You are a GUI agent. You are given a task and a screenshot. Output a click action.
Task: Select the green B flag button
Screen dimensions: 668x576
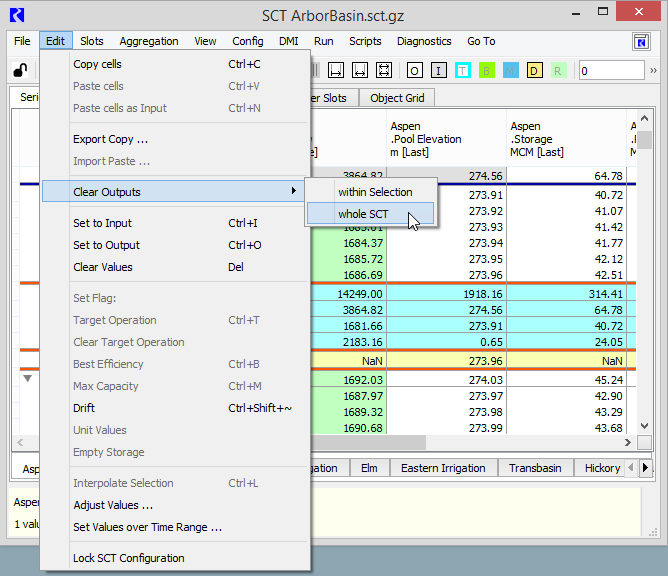coord(487,71)
